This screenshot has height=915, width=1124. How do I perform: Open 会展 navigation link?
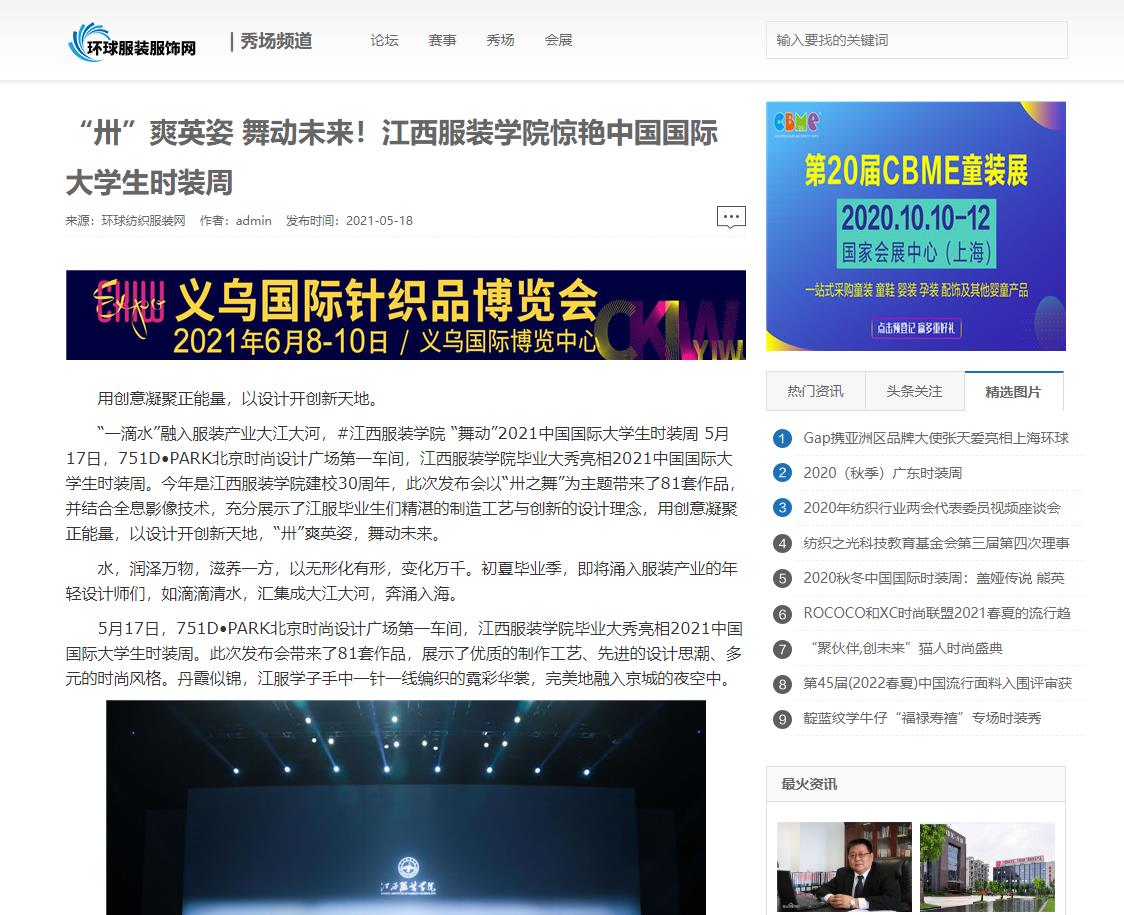[x=558, y=41]
